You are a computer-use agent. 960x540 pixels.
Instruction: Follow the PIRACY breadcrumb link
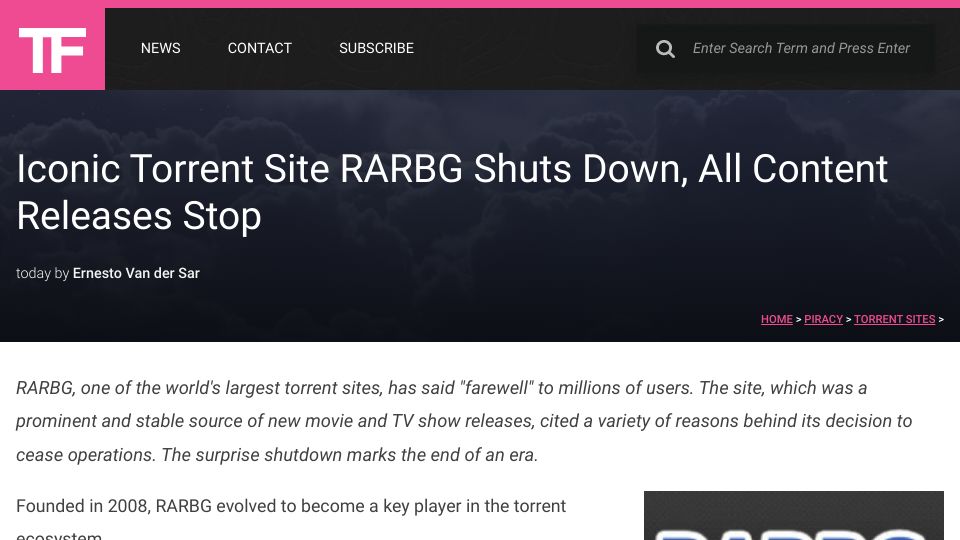click(x=823, y=319)
